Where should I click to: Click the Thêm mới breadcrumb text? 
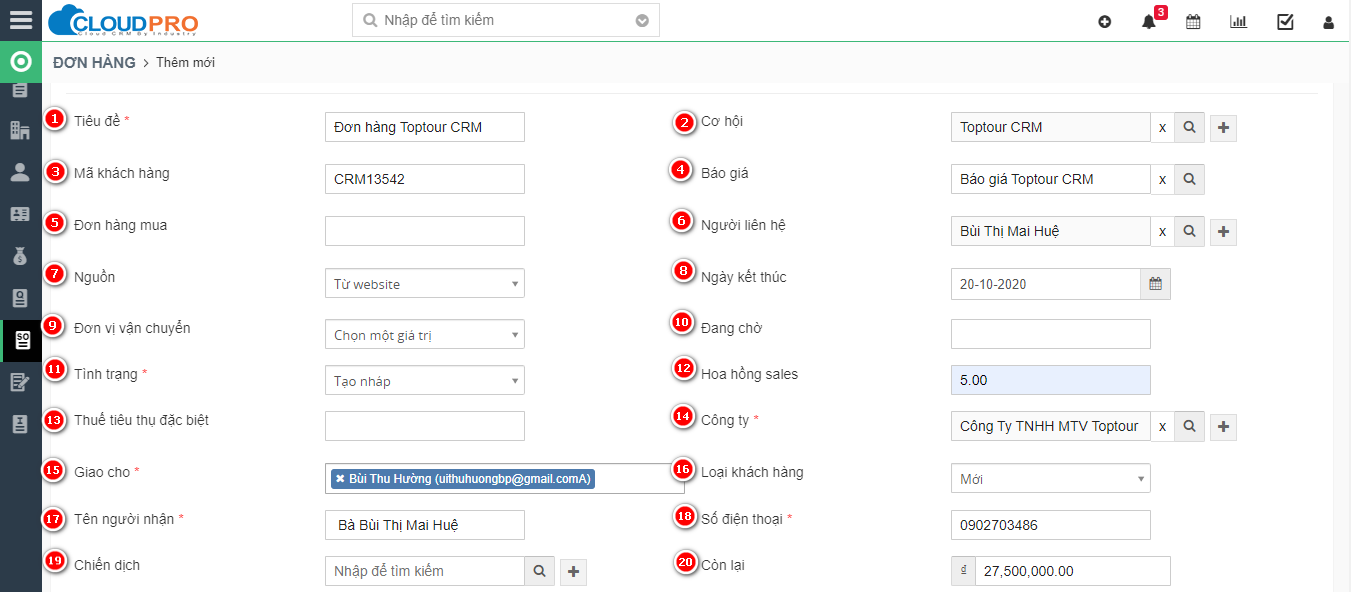(x=185, y=63)
